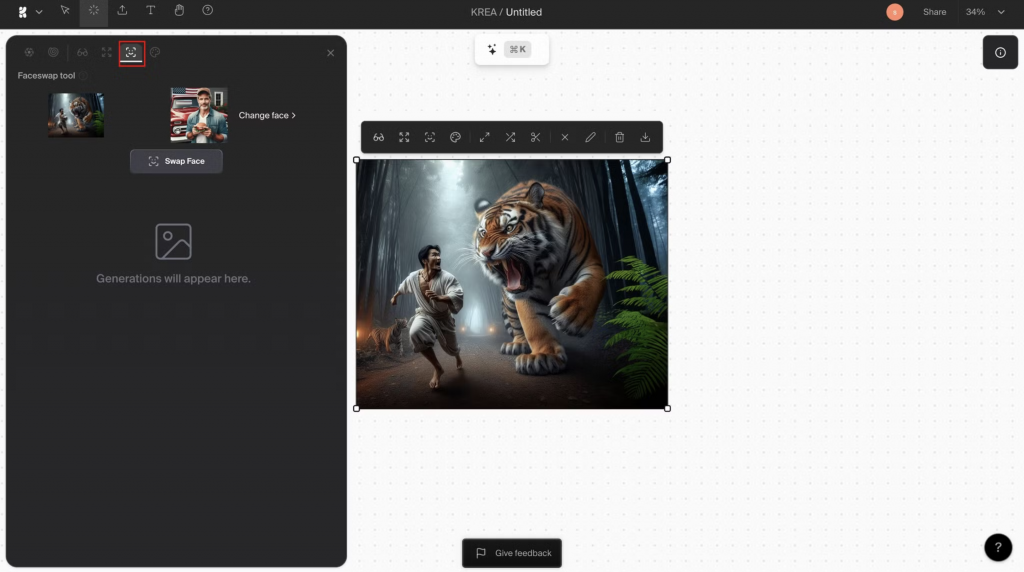Select the pointer selection tool

click(x=65, y=10)
